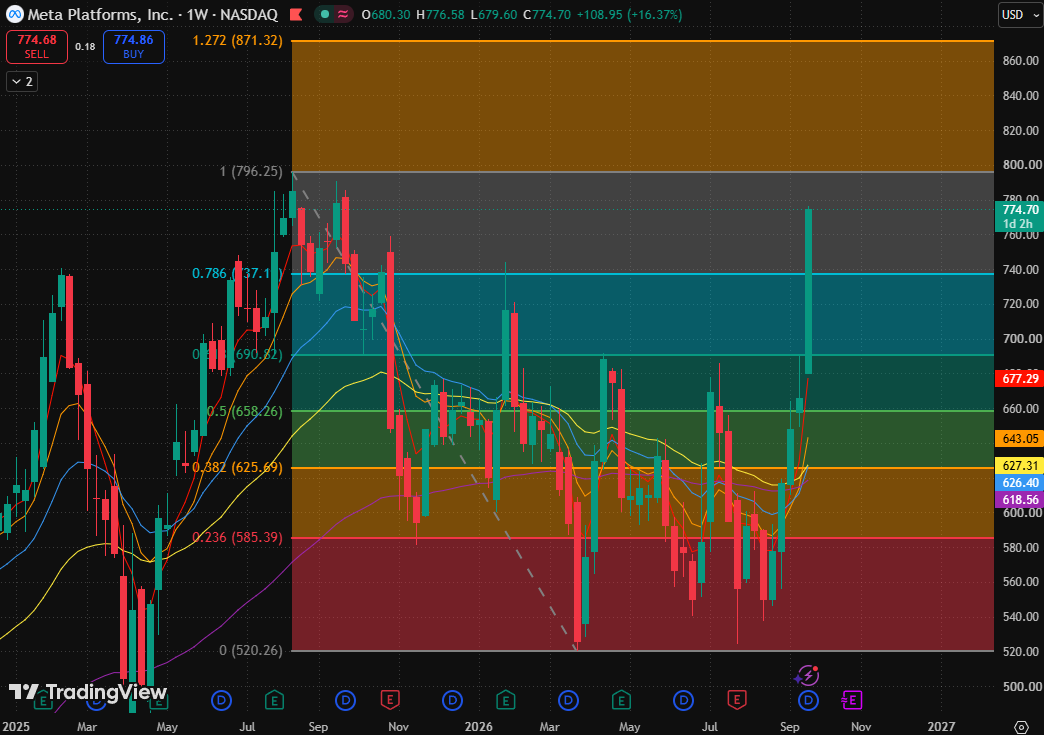This screenshot has width=1044, height=735.
Task: Click the dividend marker just before 2026 label
Action: click(452, 700)
